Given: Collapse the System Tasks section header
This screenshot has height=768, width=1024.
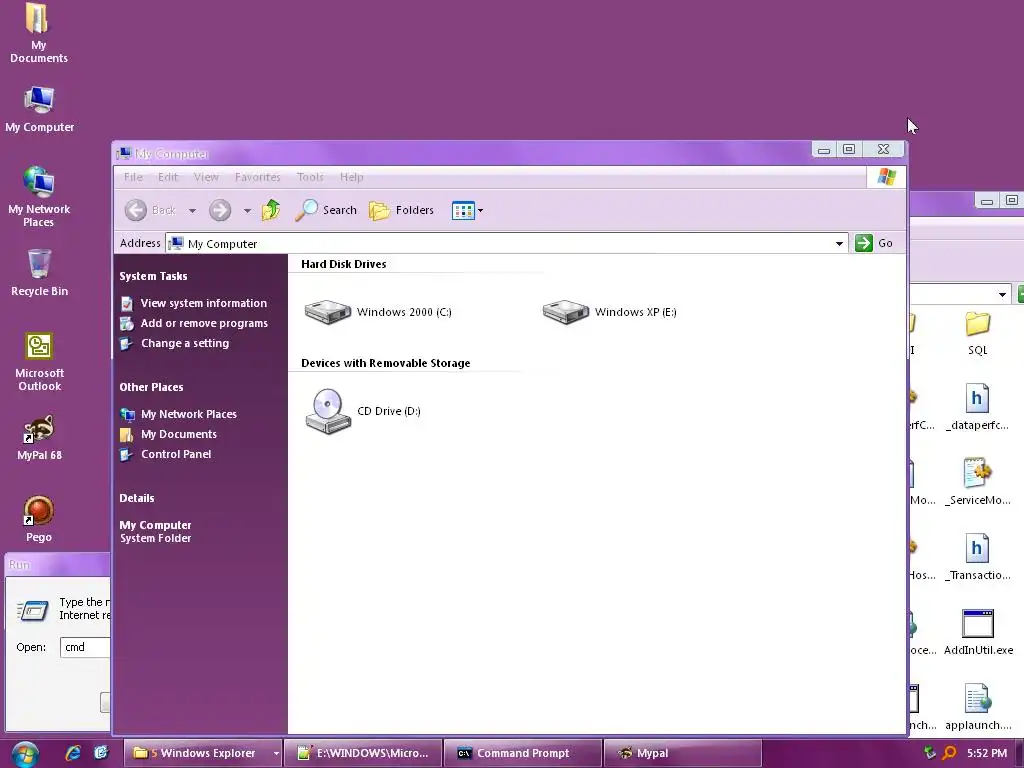Looking at the screenshot, I should (x=153, y=276).
